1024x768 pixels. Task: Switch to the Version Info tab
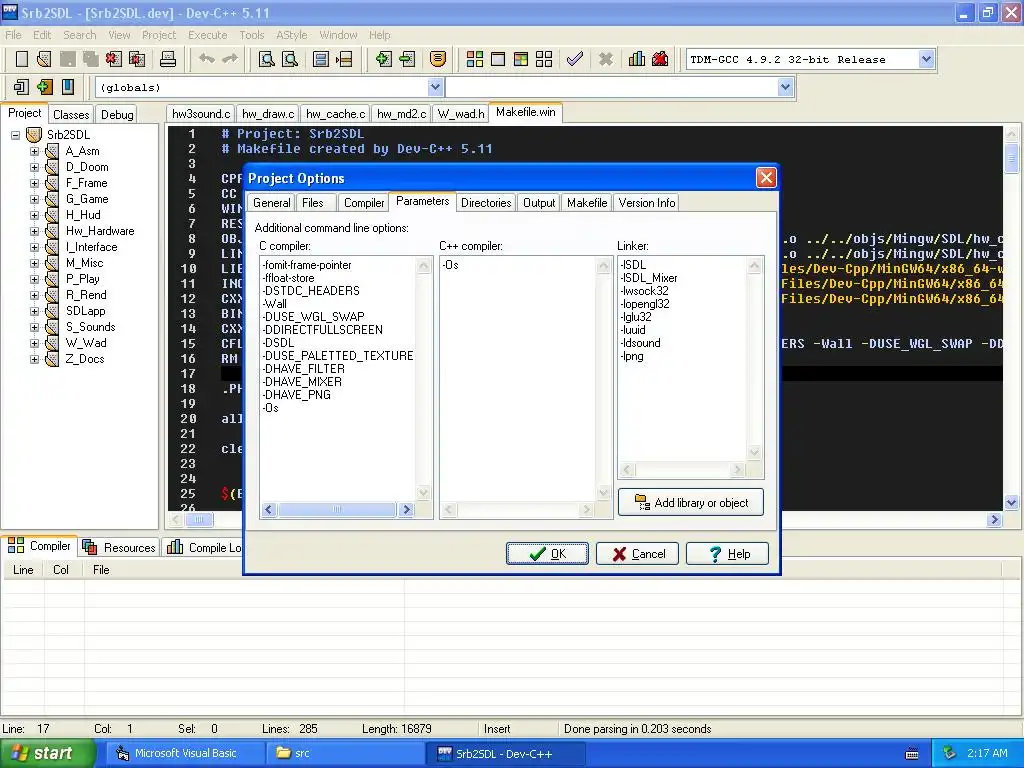[647, 203]
